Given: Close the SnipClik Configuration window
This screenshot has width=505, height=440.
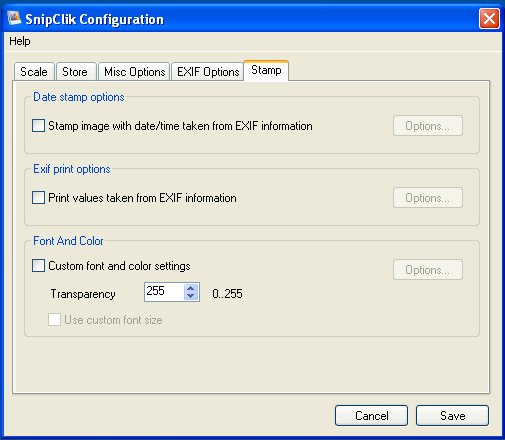Looking at the screenshot, I should pos(489,19).
